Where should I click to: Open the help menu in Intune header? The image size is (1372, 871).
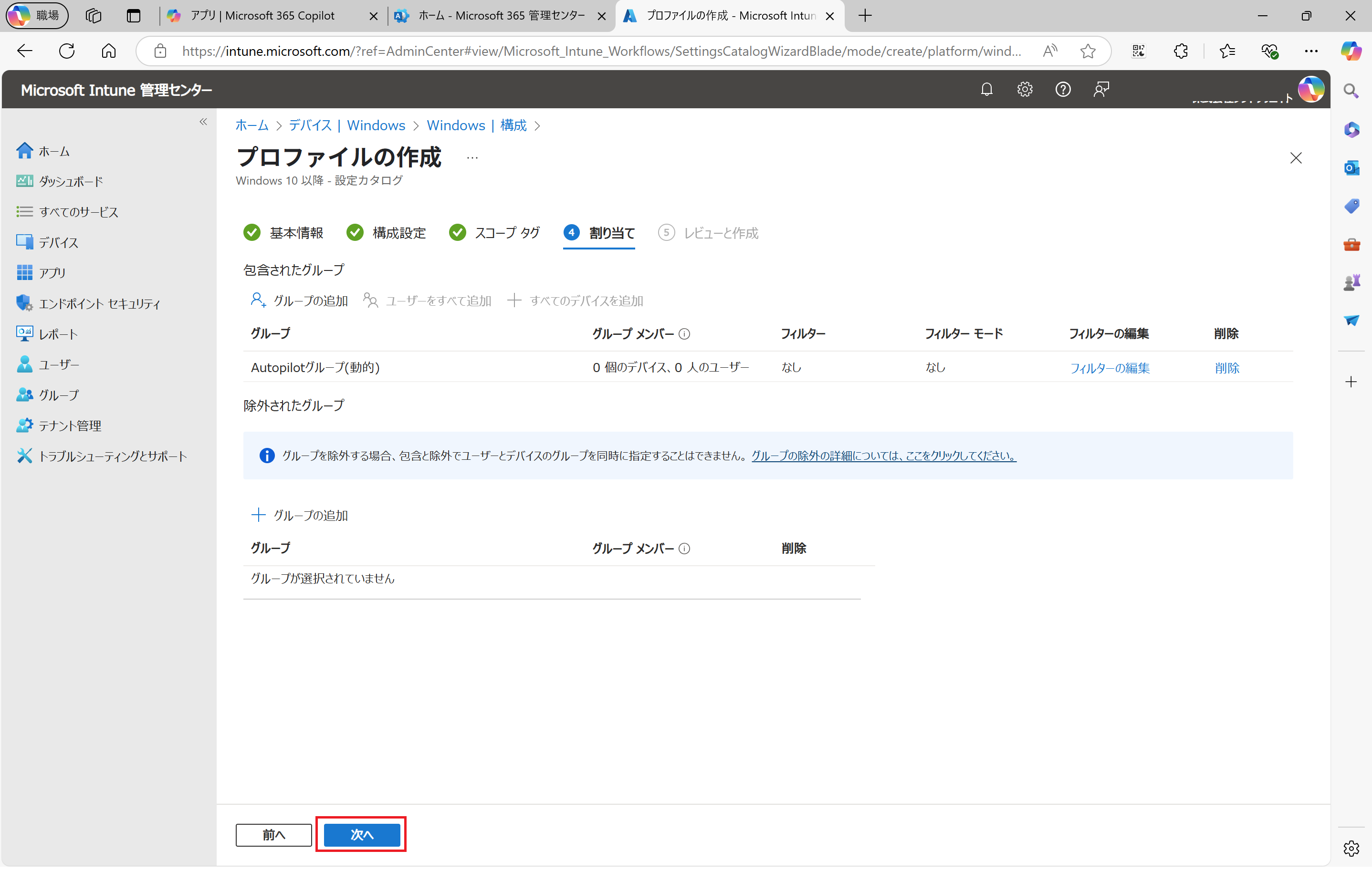(x=1063, y=89)
